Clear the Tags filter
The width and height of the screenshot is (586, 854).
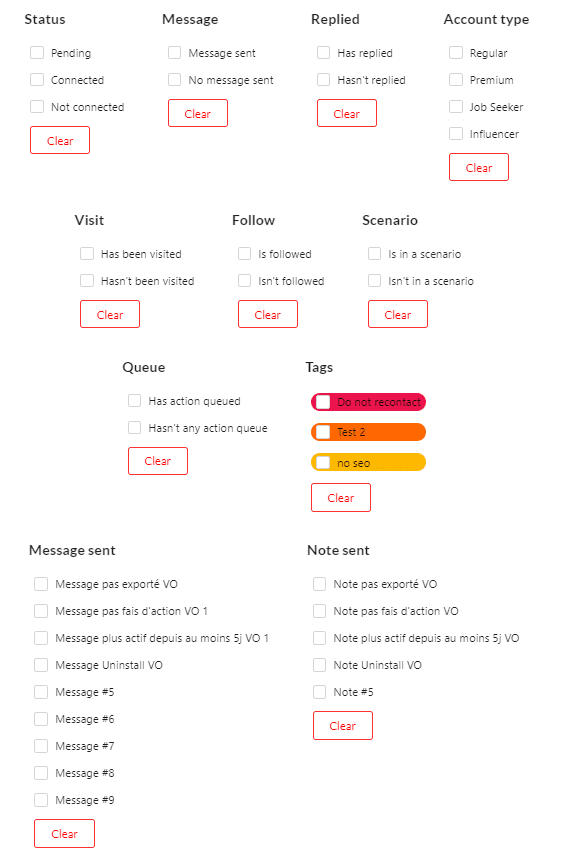click(341, 498)
